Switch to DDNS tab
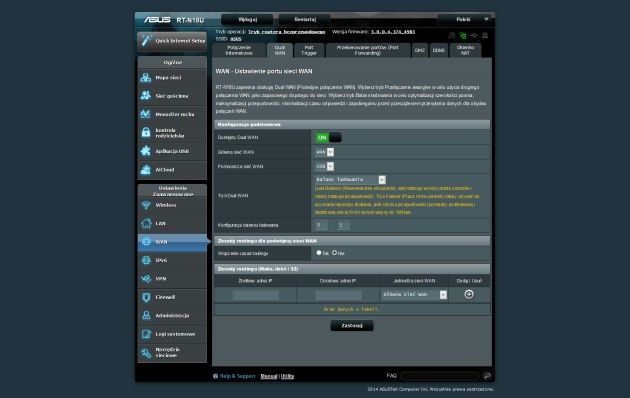The image size is (630, 398). 439,50
